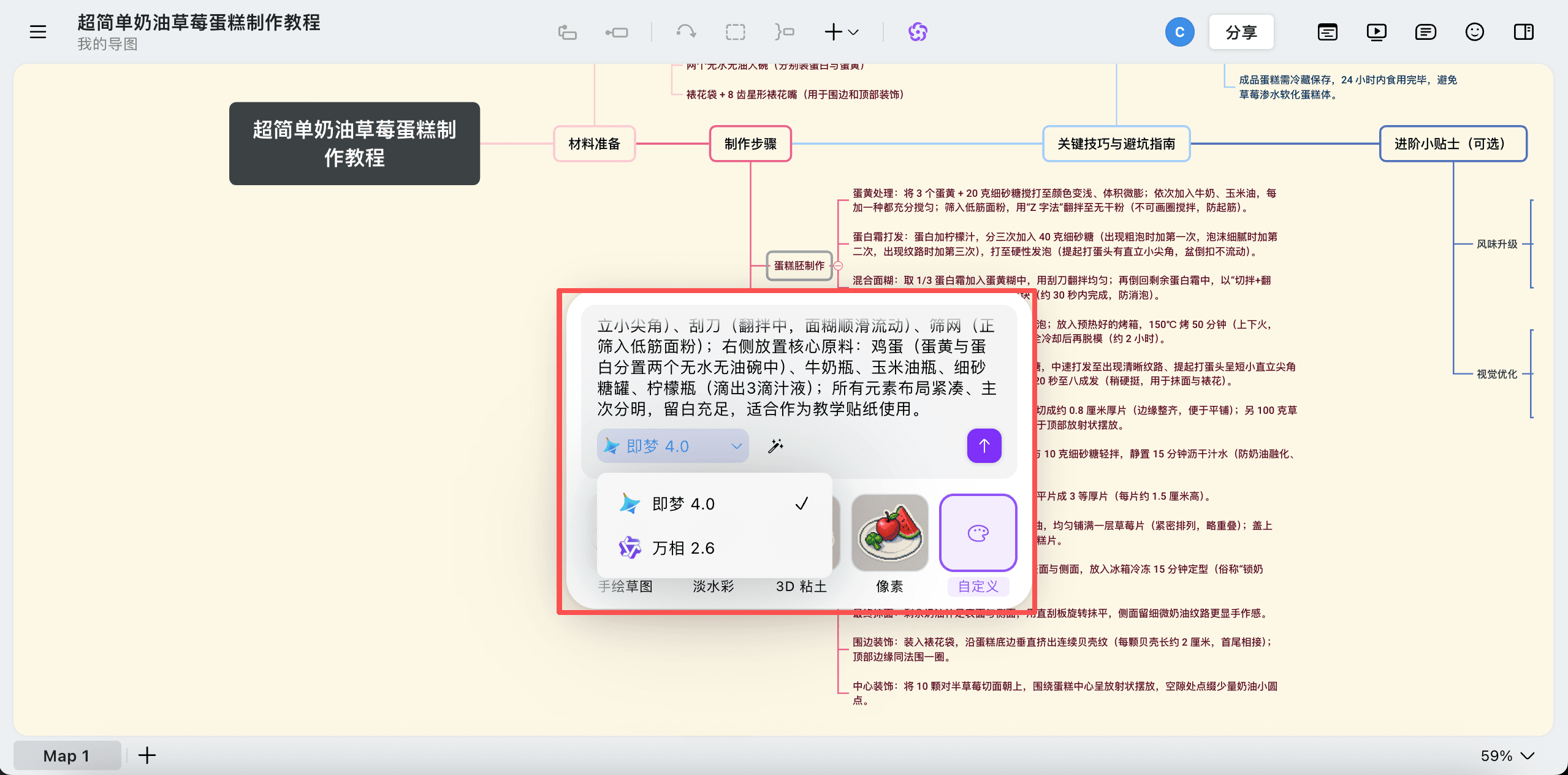Screen dimensions: 1568x775
Task: Activate the region selection tool
Action: [734, 31]
